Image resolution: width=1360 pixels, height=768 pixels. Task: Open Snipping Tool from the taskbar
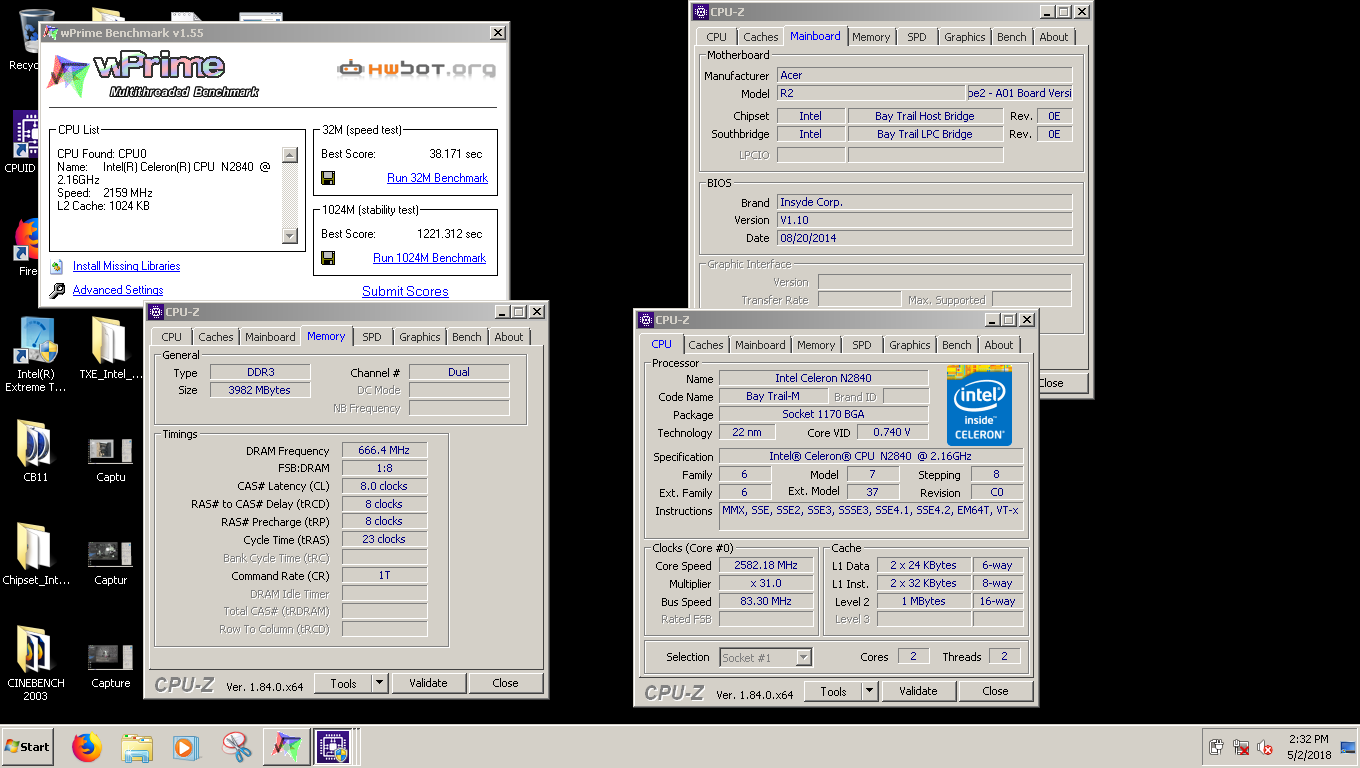click(x=236, y=747)
